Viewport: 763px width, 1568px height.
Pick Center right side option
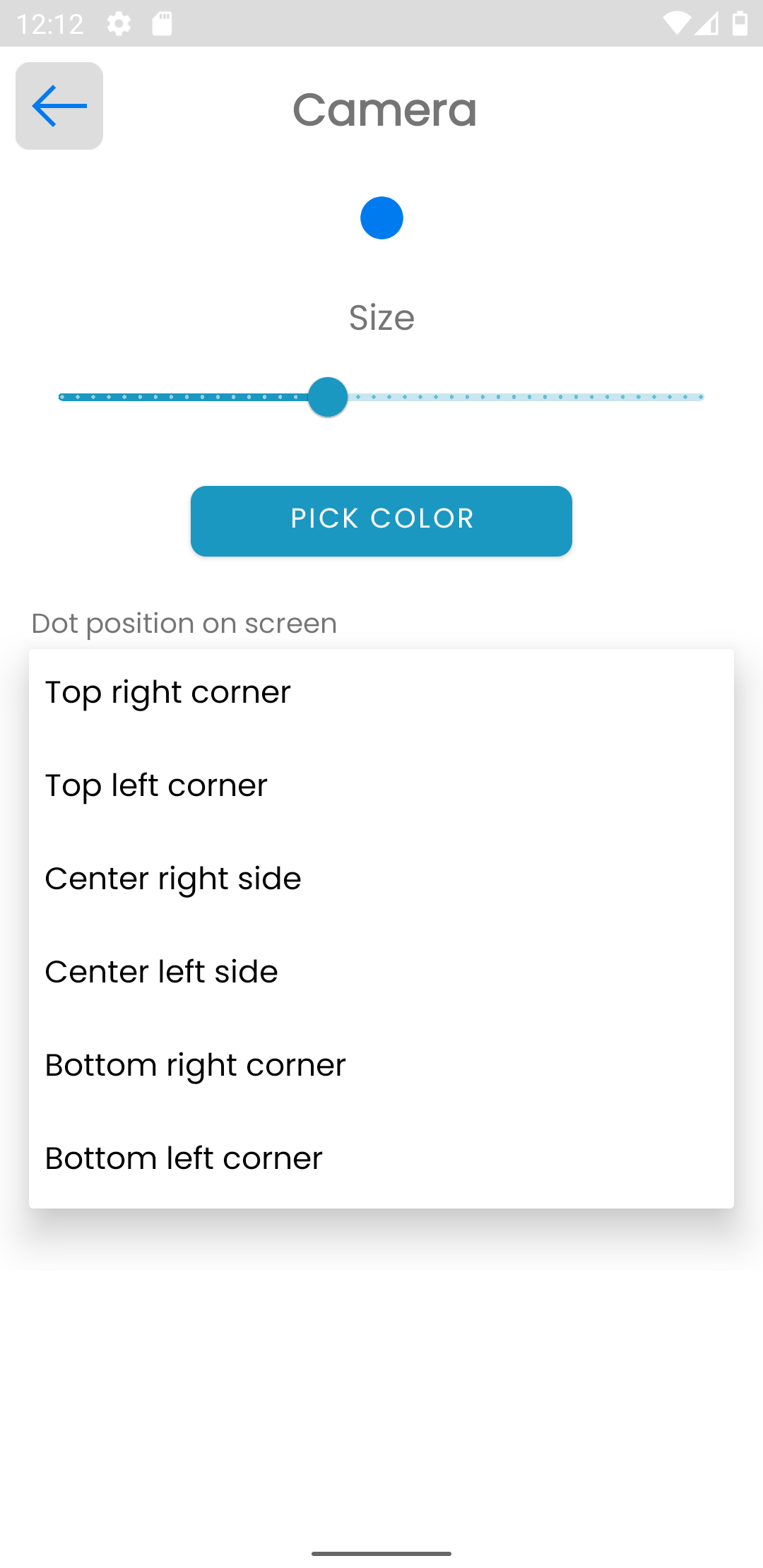point(173,879)
